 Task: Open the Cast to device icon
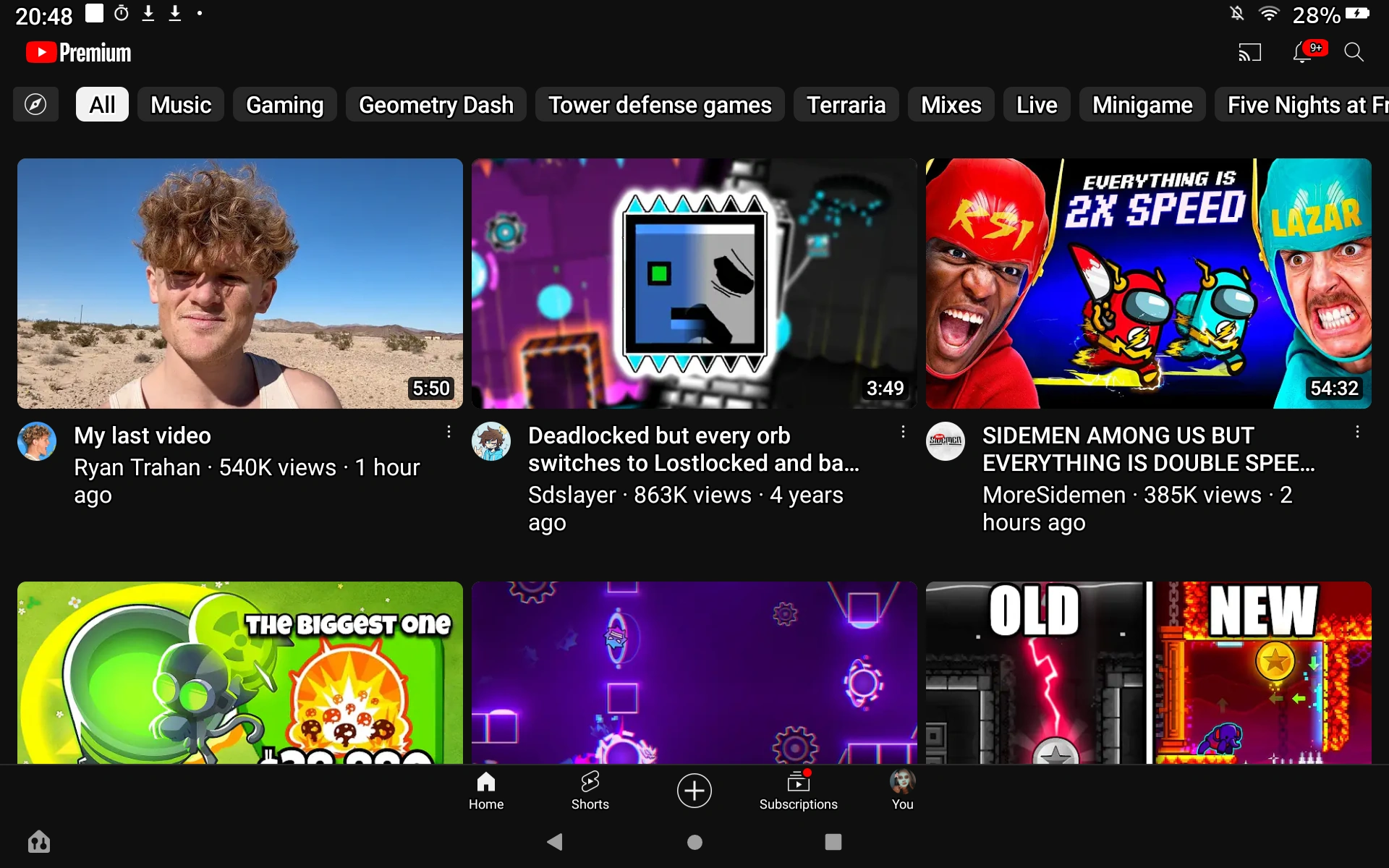[x=1249, y=53]
